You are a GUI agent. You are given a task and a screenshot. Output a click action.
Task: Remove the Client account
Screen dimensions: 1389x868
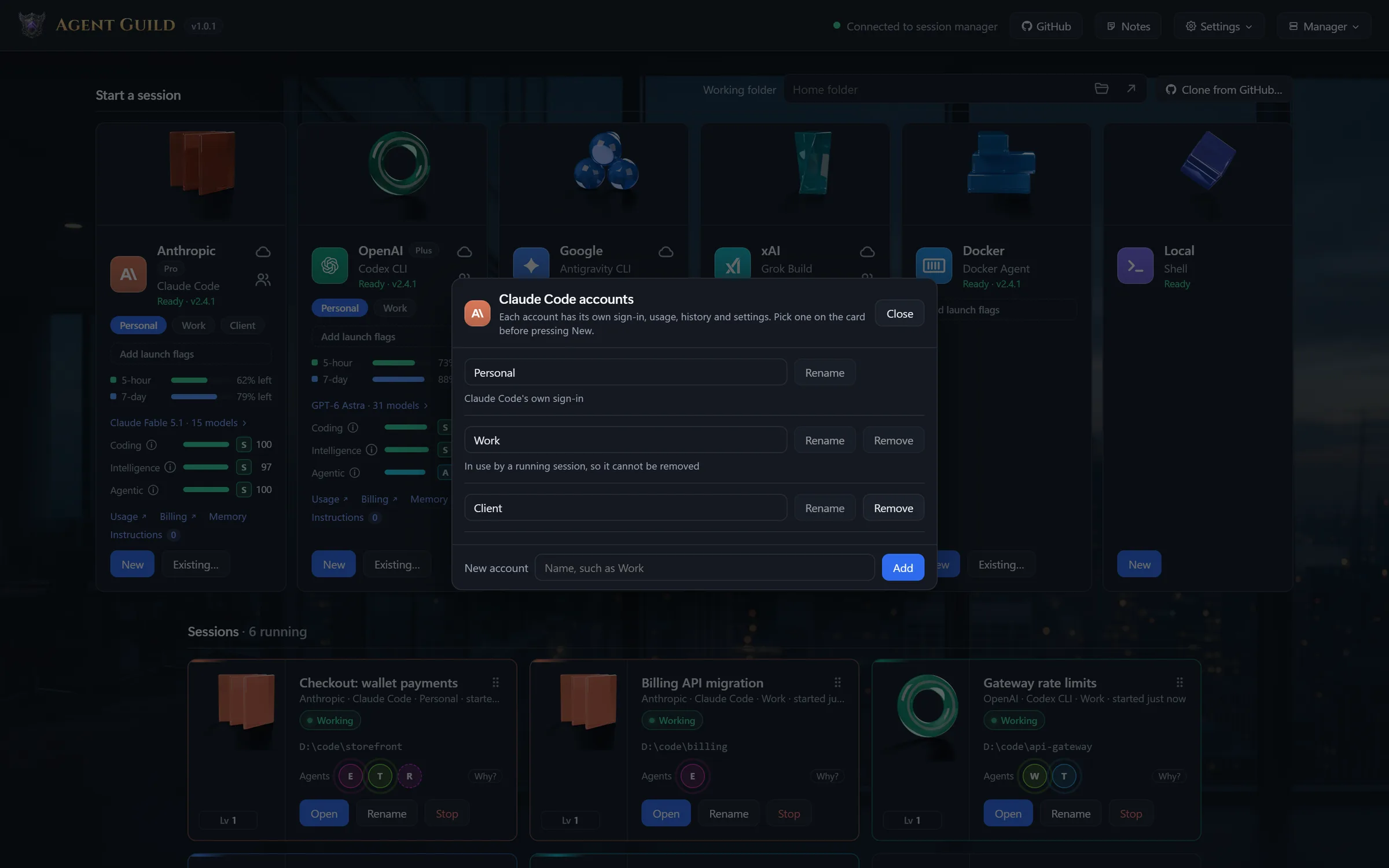[893, 508]
